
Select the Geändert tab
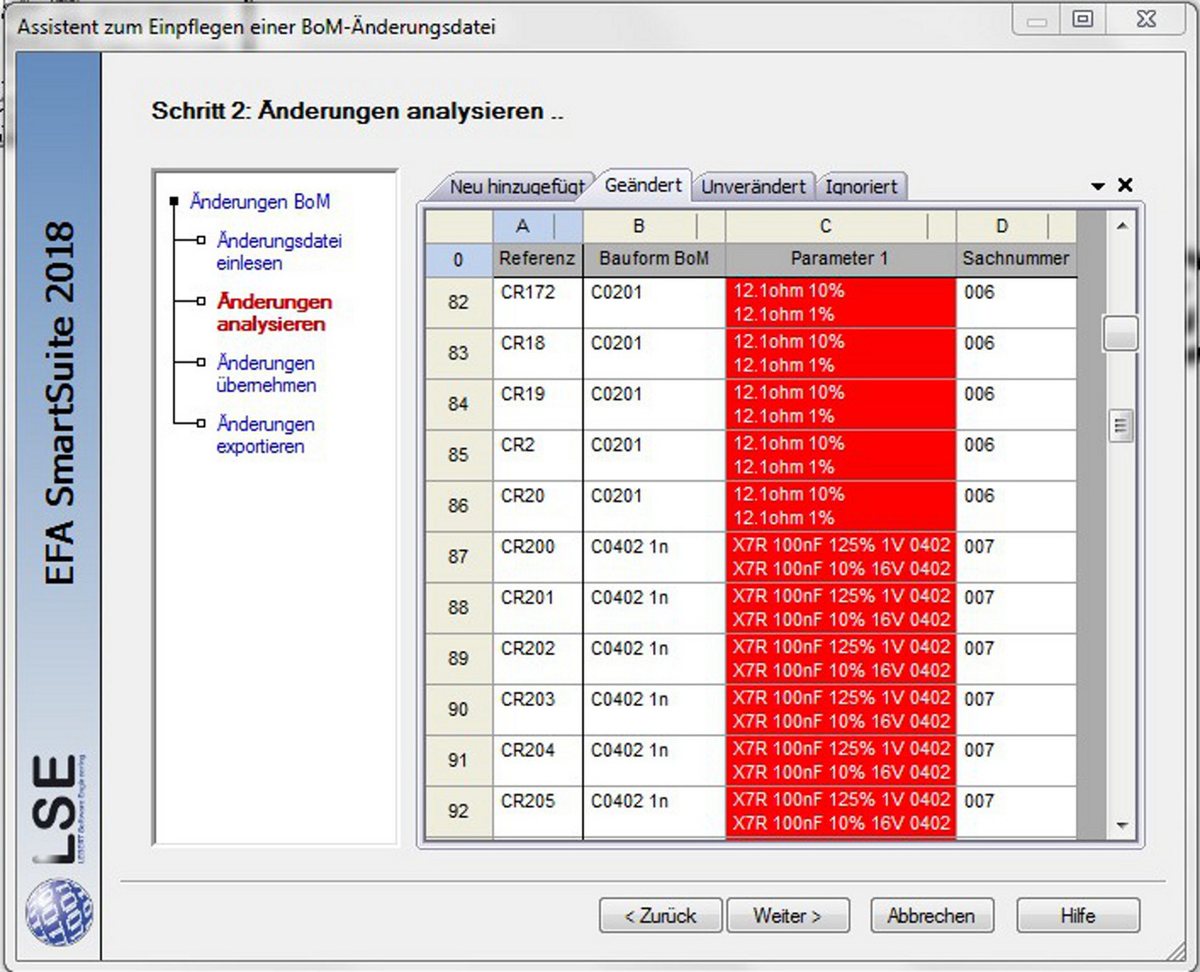[x=643, y=184]
